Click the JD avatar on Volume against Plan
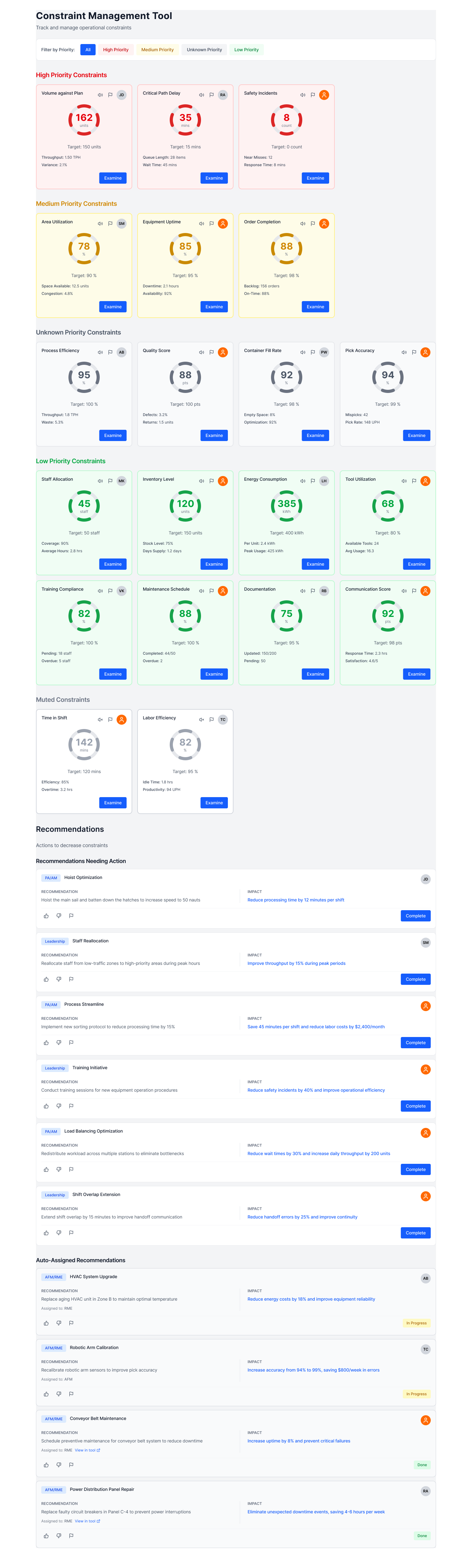472x1568 pixels. (x=122, y=95)
